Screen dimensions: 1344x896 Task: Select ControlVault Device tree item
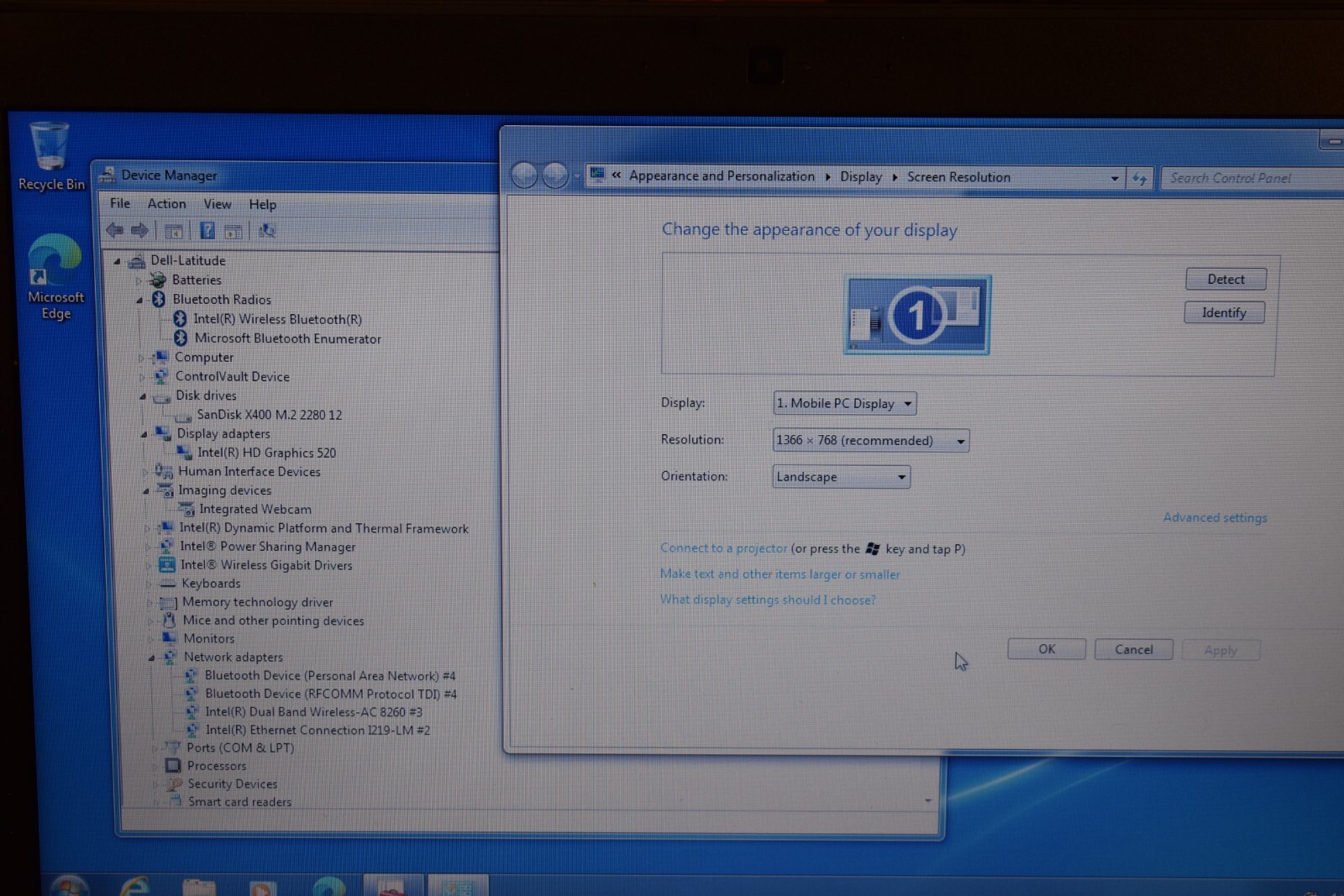coord(232,377)
